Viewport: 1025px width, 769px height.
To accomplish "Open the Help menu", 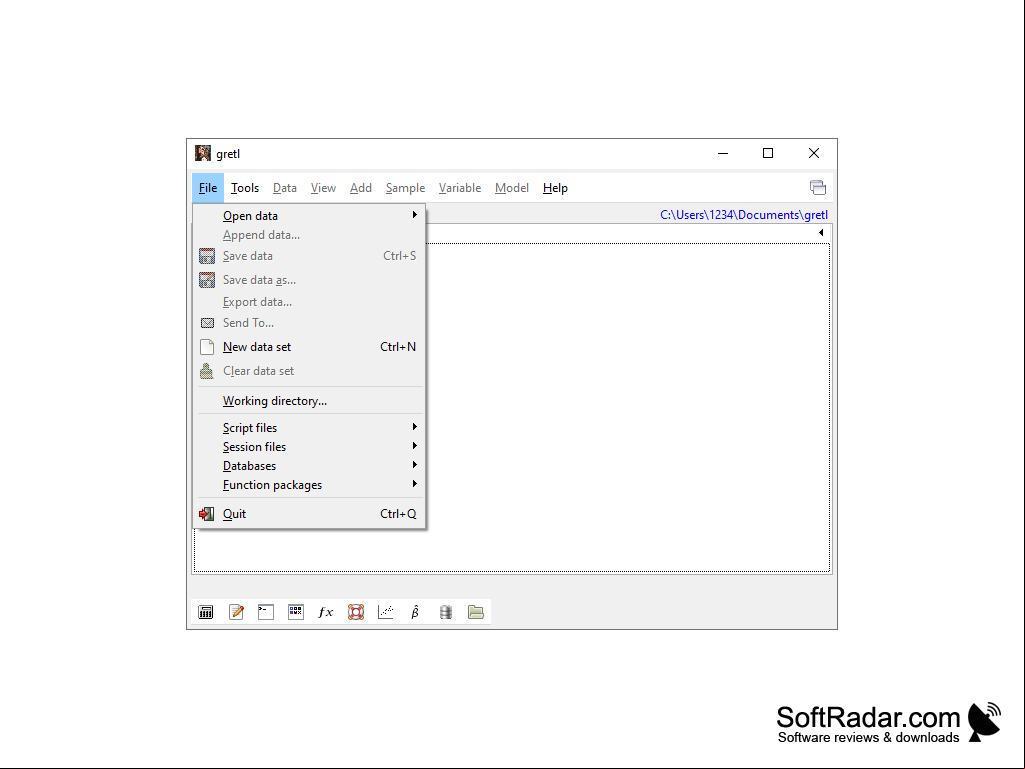I will (x=555, y=188).
